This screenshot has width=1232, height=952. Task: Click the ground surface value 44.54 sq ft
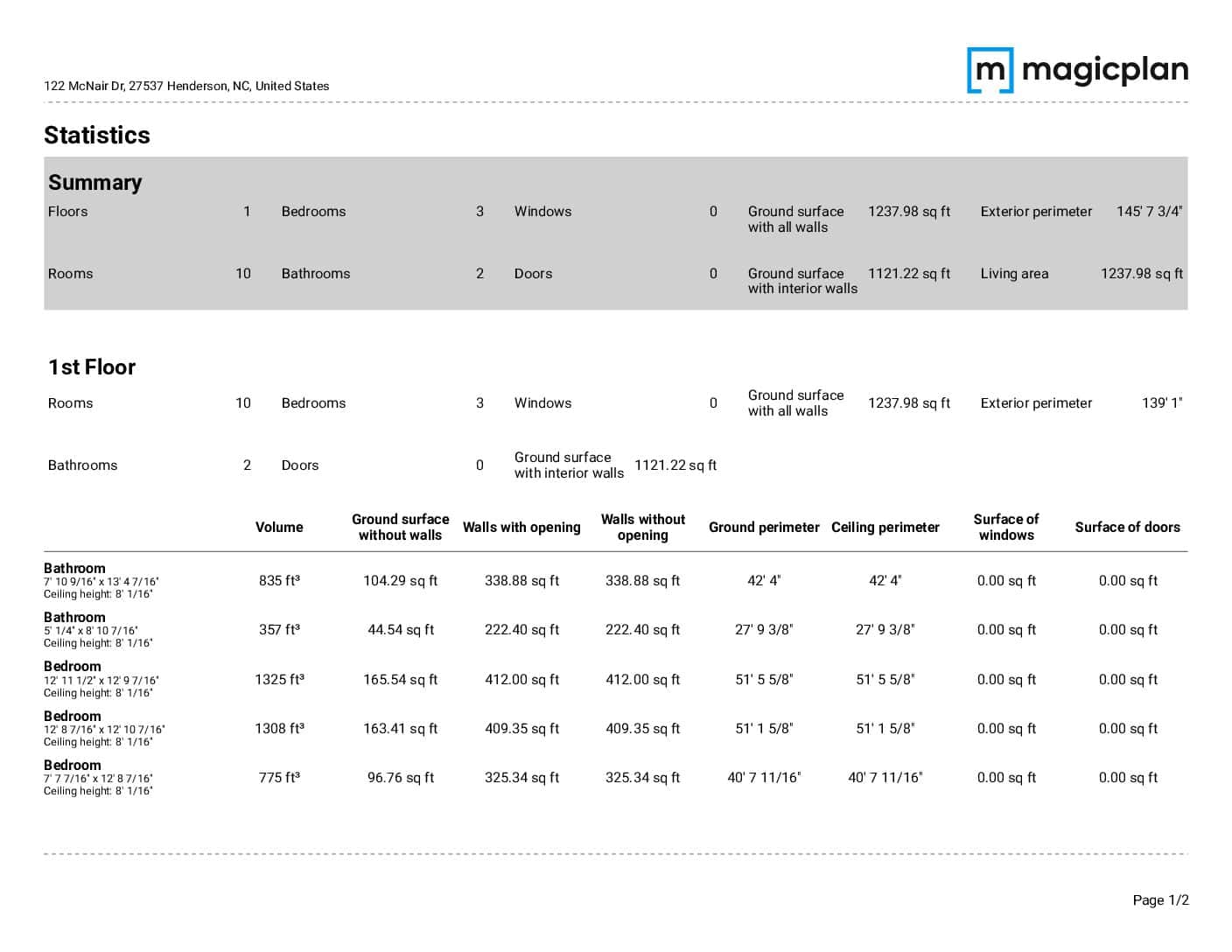(x=400, y=629)
